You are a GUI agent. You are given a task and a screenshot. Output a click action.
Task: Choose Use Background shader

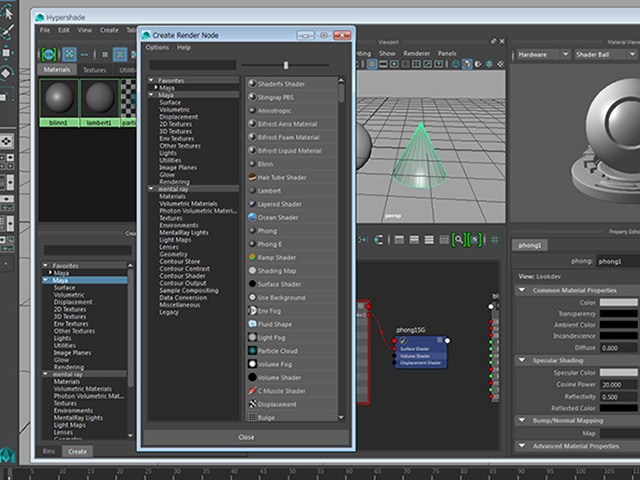291,298
